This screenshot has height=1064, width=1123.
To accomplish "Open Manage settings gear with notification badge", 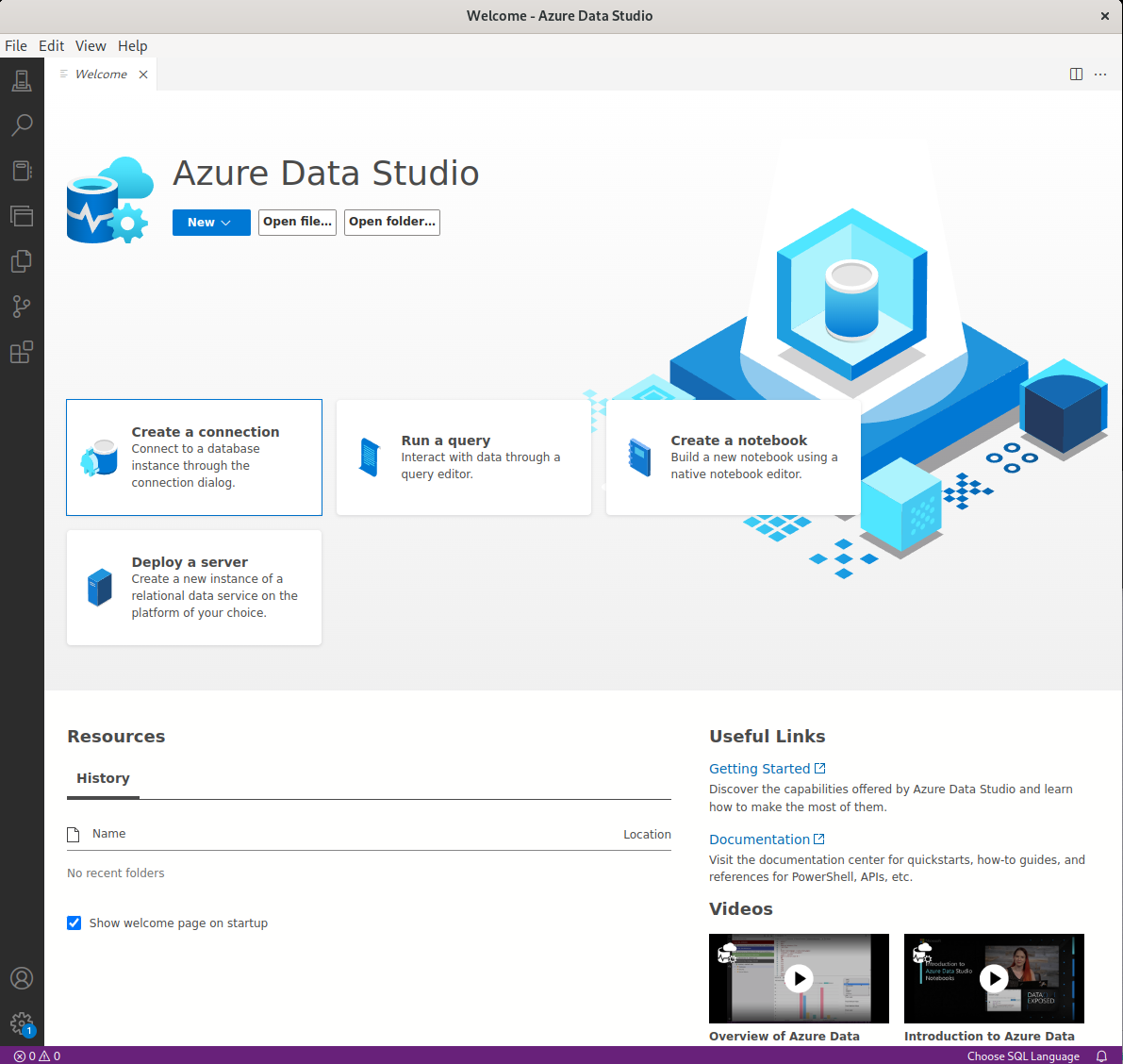I will [x=22, y=1024].
